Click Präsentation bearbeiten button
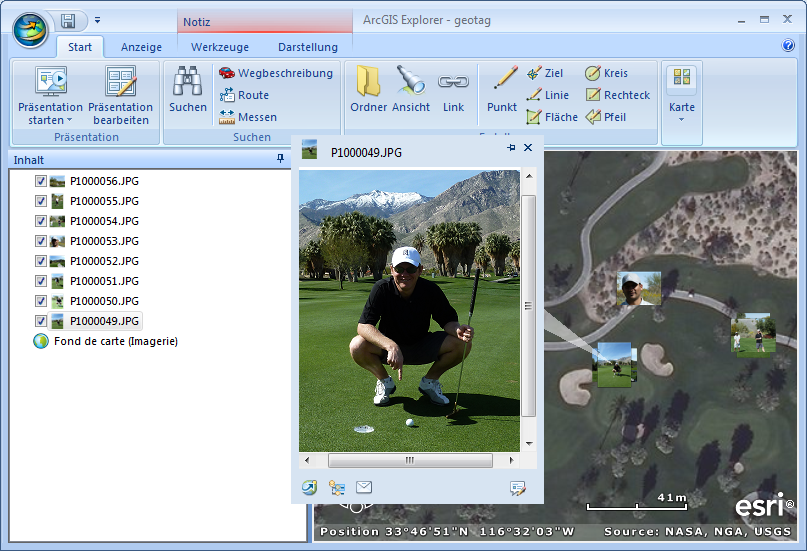 pyautogui.click(x=121, y=95)
